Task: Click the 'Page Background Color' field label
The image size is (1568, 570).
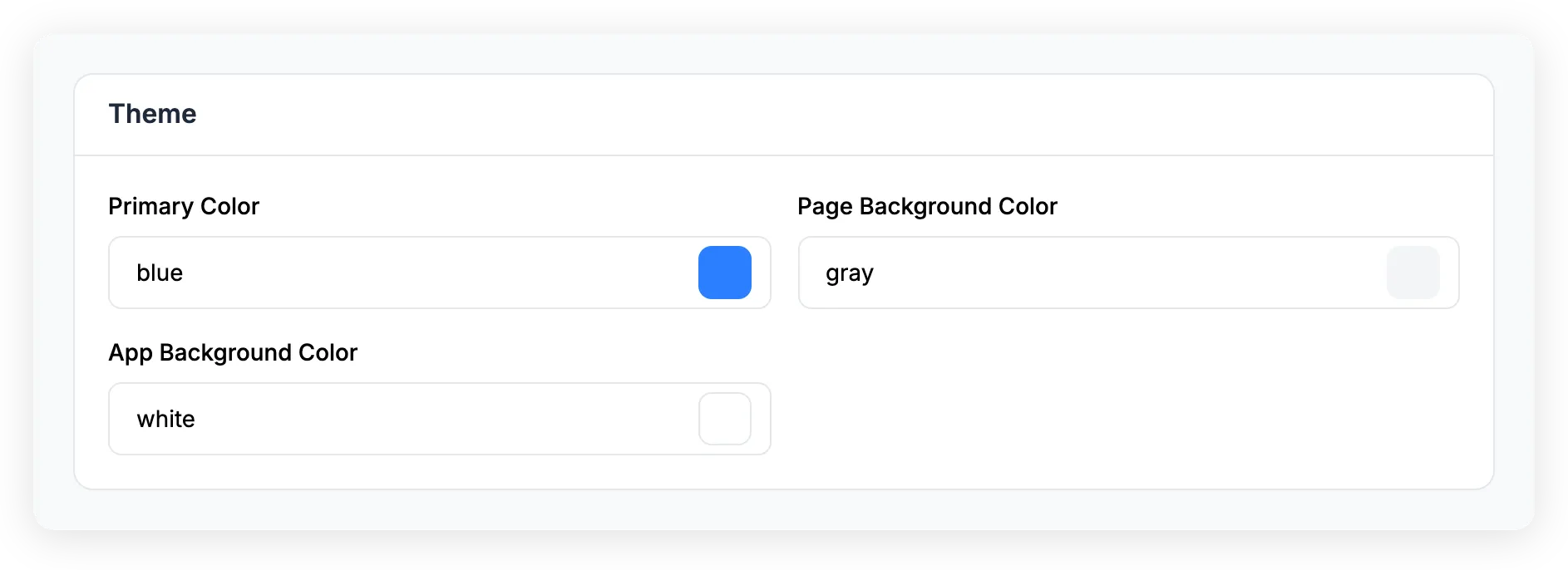Action: pyautogui.click(x=927, y=206)
